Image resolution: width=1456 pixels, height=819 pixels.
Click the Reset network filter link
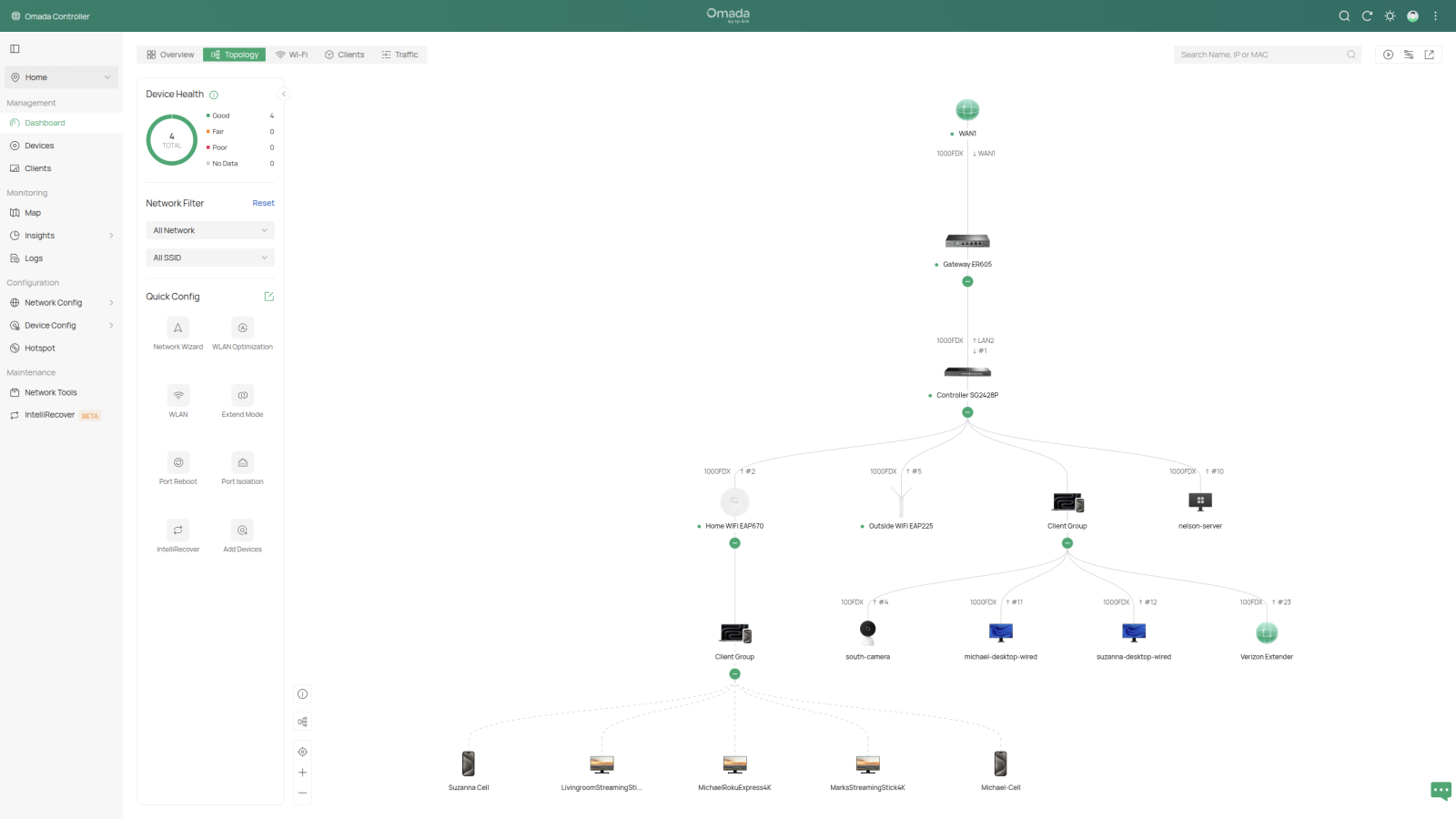point(263,204)
